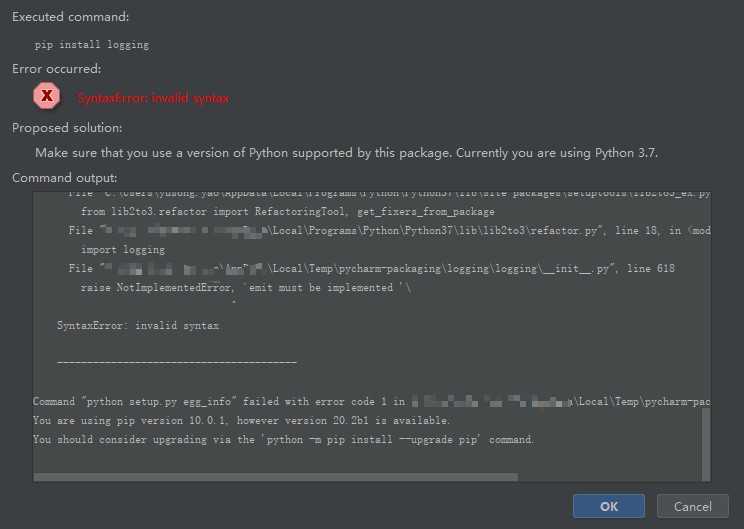Click the 'pip install logging' command text
This screenshot has height=529, width=744.
(92, 45)
